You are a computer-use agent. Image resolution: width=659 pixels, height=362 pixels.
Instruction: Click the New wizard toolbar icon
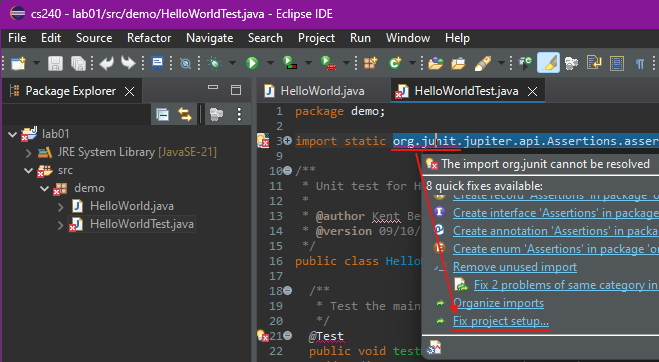pos(18,63)
